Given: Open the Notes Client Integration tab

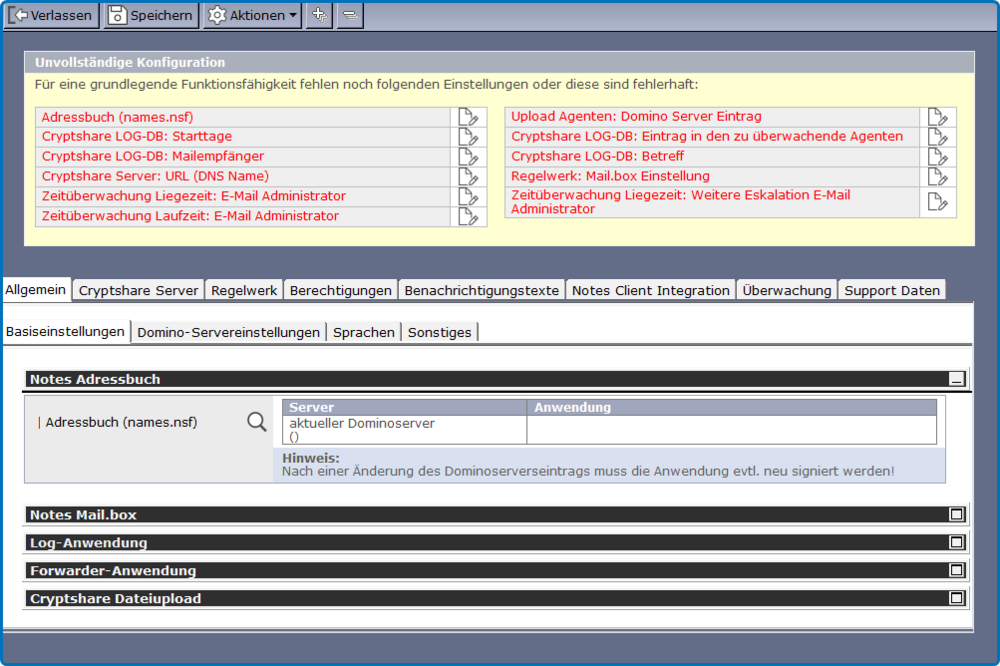Looking at the screenshot, I should click(x=650, y=290).
